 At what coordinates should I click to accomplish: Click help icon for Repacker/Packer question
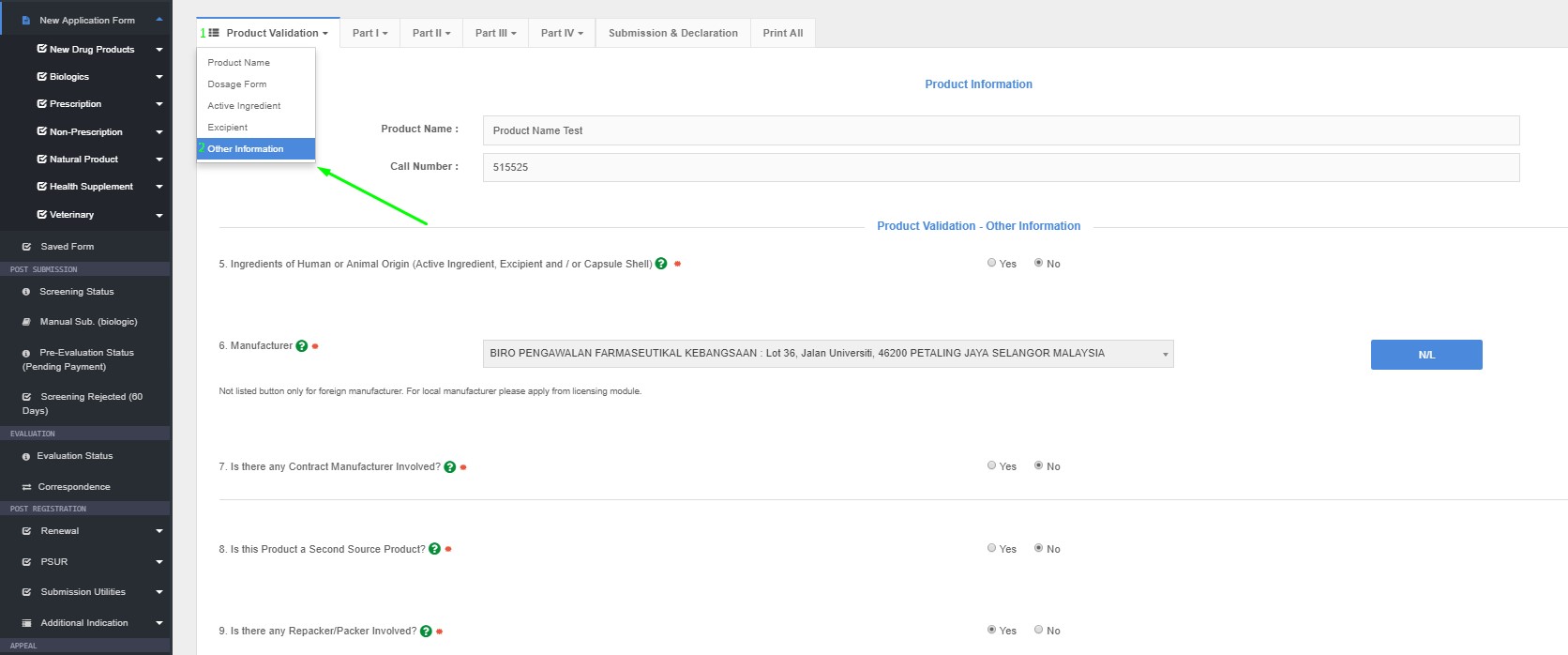tap(426, 632)
